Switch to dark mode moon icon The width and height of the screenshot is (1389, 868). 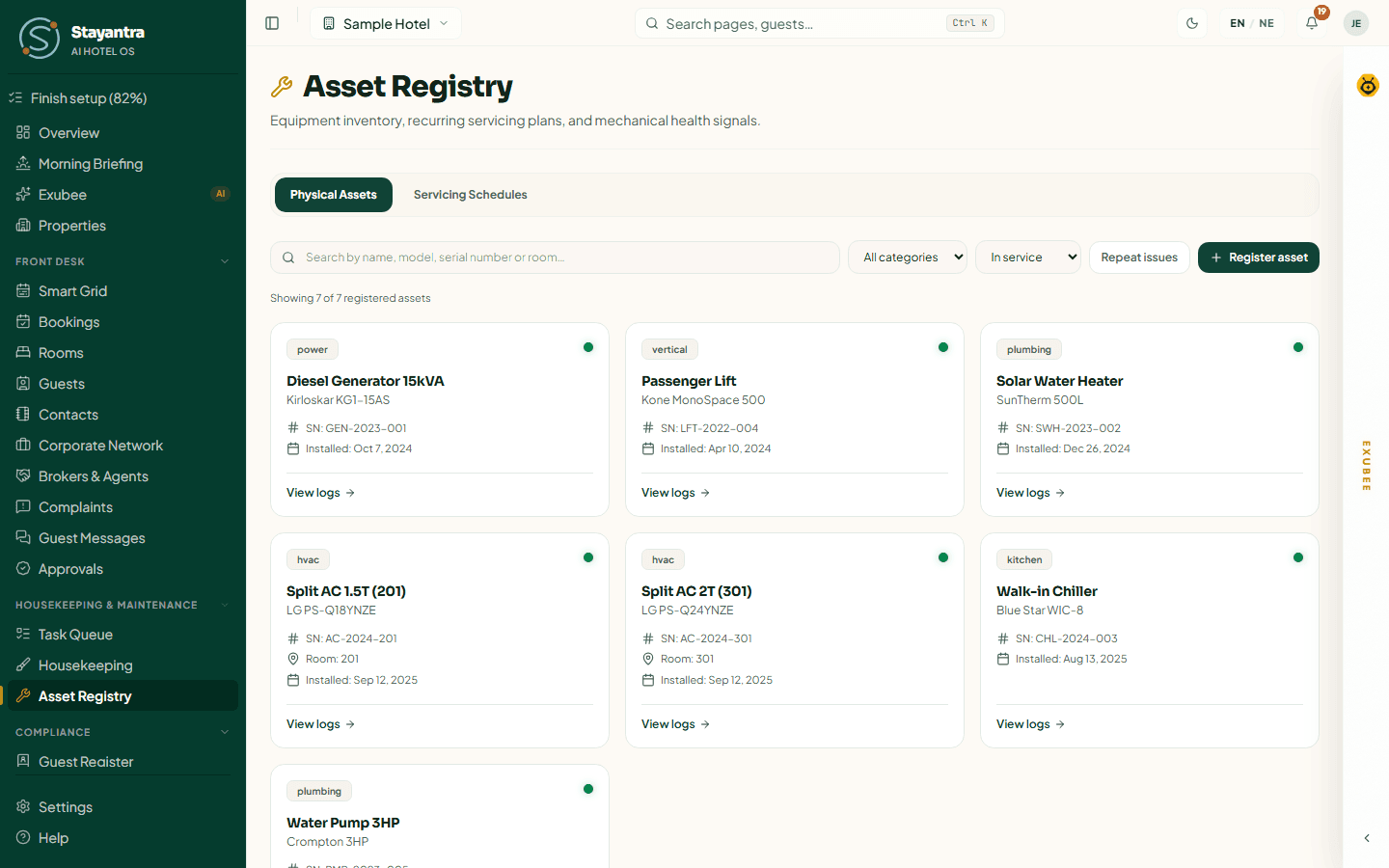1192,23
